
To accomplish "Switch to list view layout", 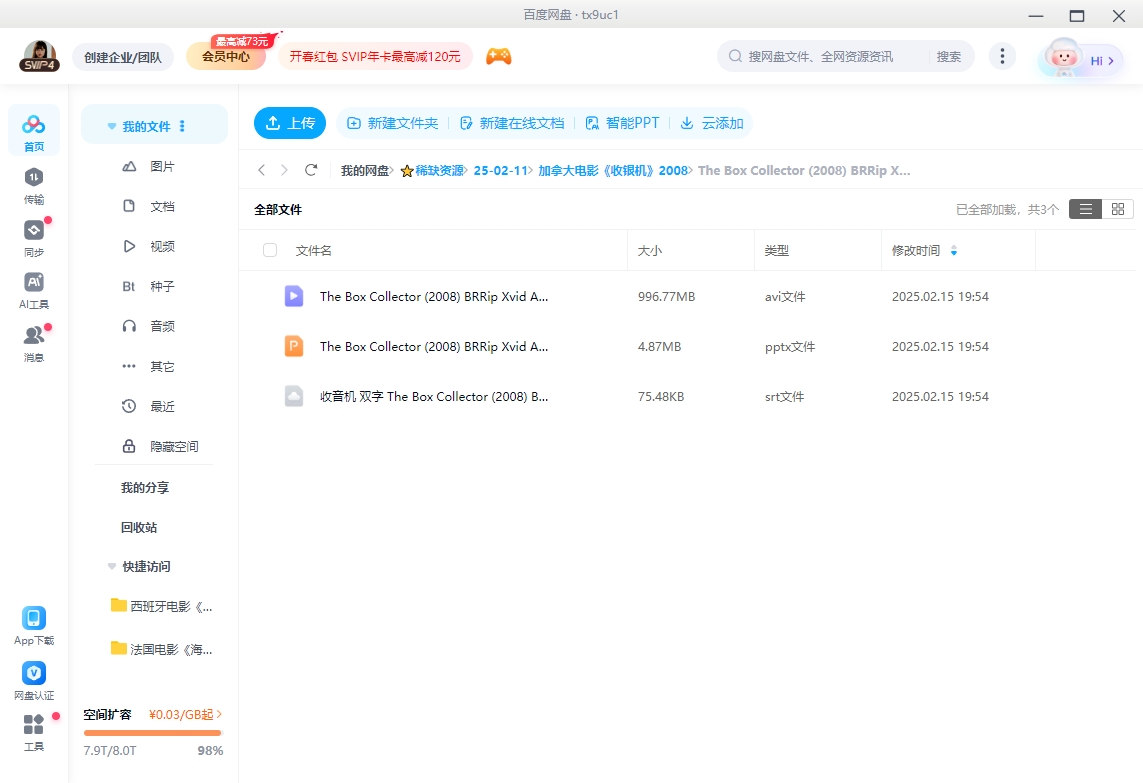I will [x=1085, y=209].
